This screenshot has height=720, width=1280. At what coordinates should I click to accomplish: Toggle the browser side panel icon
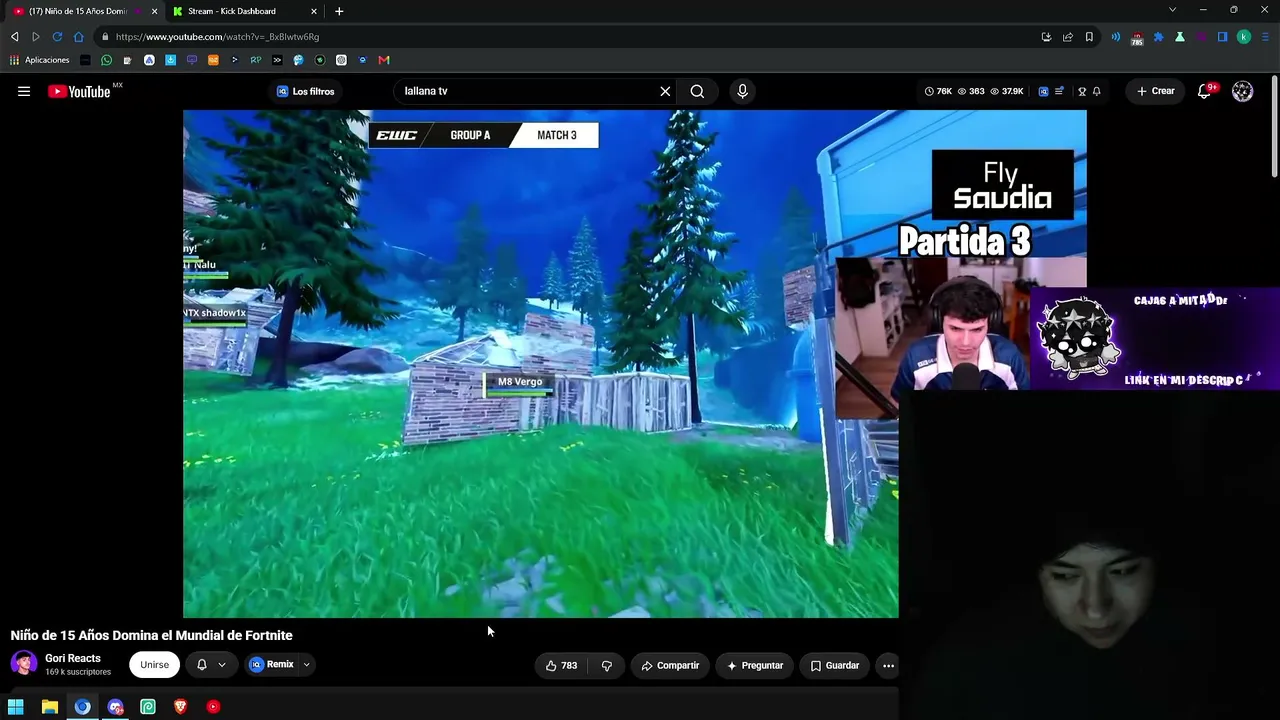tap(1222, 37)
